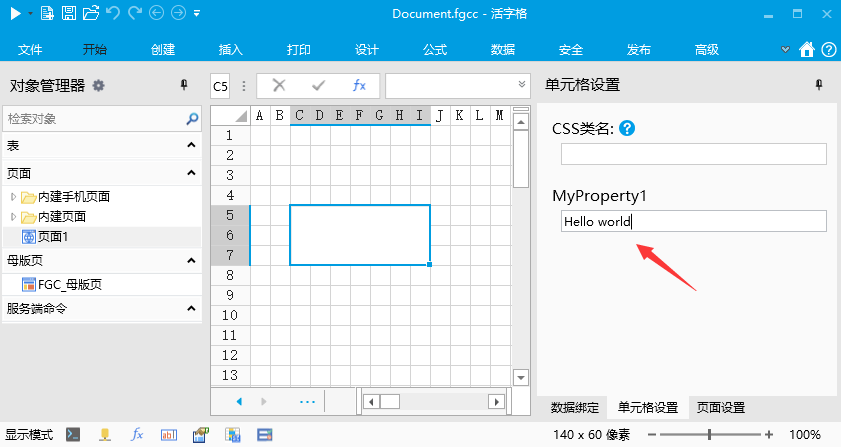Image resolution: width=841 pixels, height=447 pixels.
Task: Open the run button dropdown arrow
Action: (x=30, y=13)
